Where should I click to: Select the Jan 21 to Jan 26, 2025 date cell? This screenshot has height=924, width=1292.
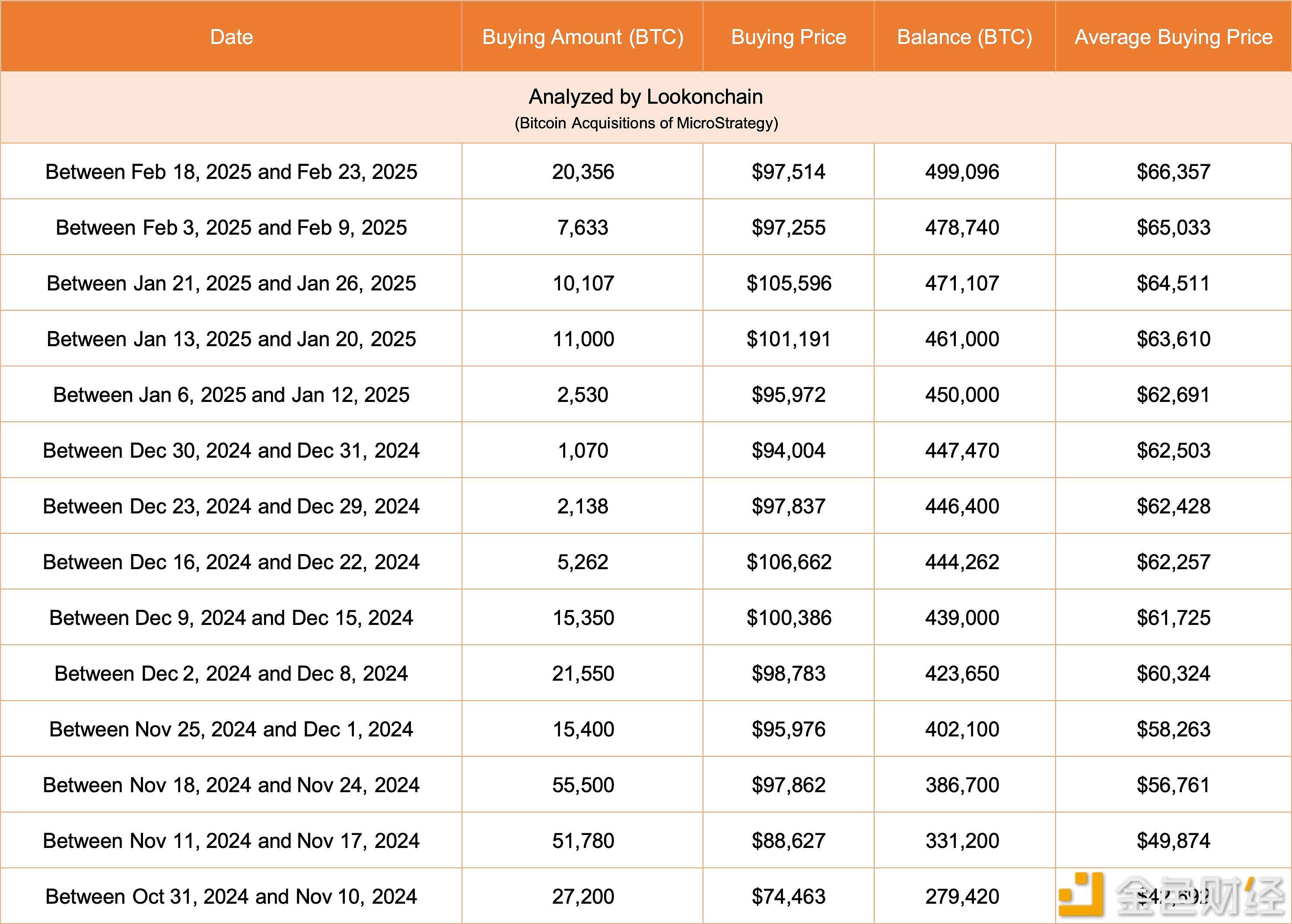(x=231, y=283)
